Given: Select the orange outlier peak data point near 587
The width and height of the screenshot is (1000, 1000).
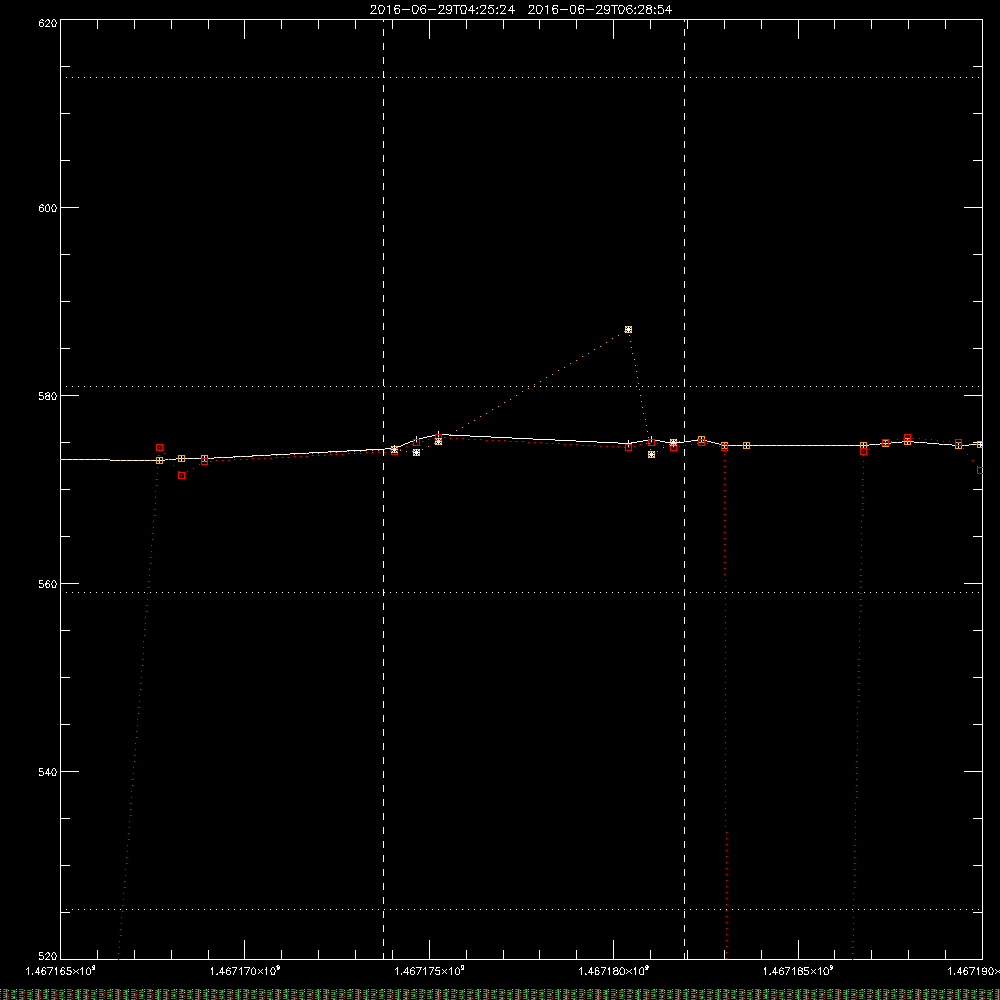Looking at the screenshot, I should click(628, 330).
